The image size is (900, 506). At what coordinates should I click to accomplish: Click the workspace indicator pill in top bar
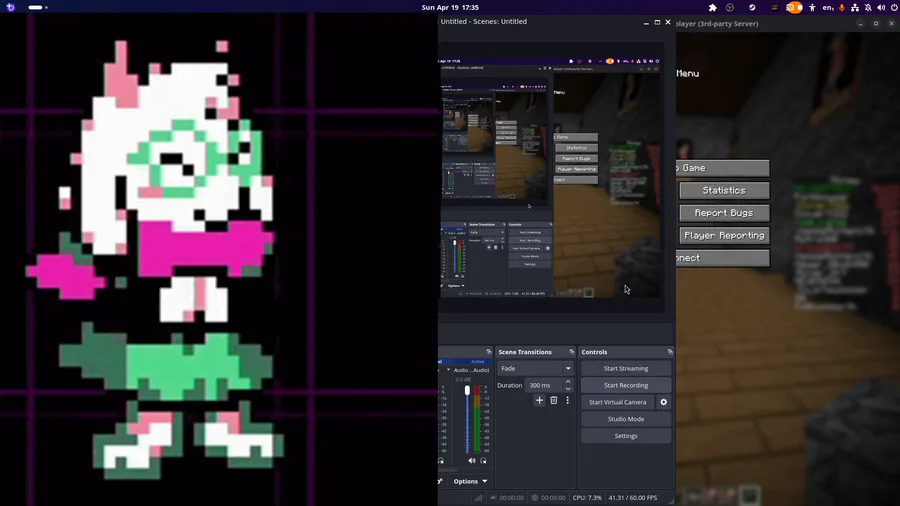pos(38,7)
